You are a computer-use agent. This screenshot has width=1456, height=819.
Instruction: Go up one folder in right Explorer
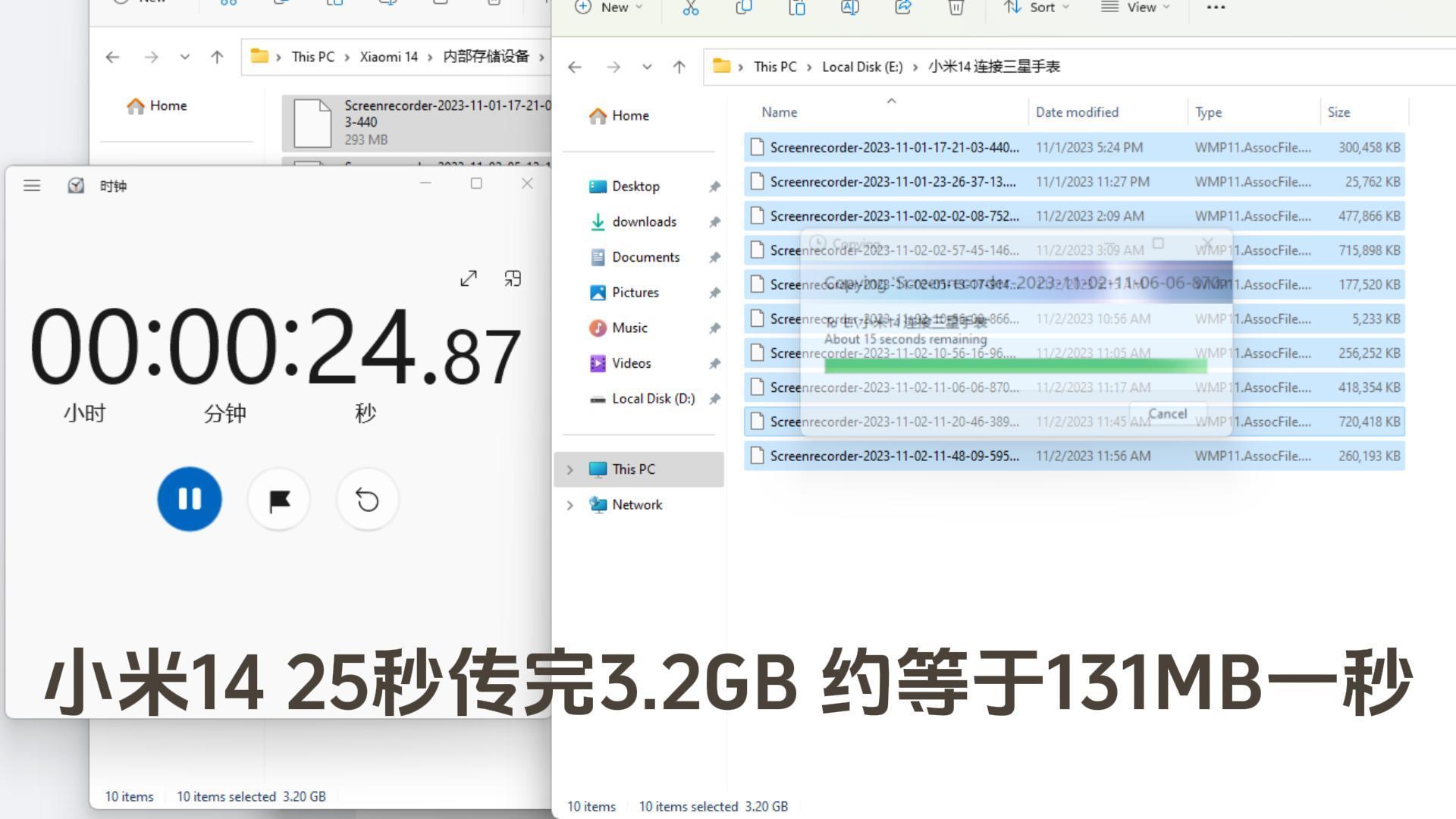(679, 67)
